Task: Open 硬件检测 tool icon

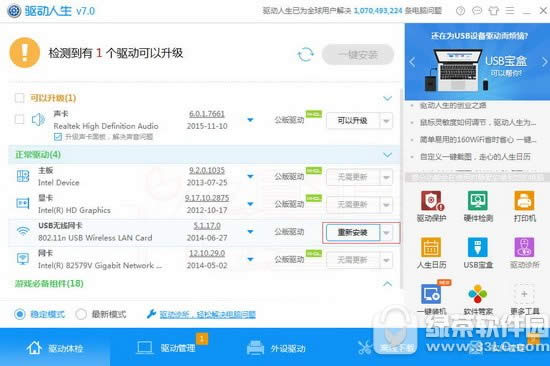Action: [x=478, y=201]
